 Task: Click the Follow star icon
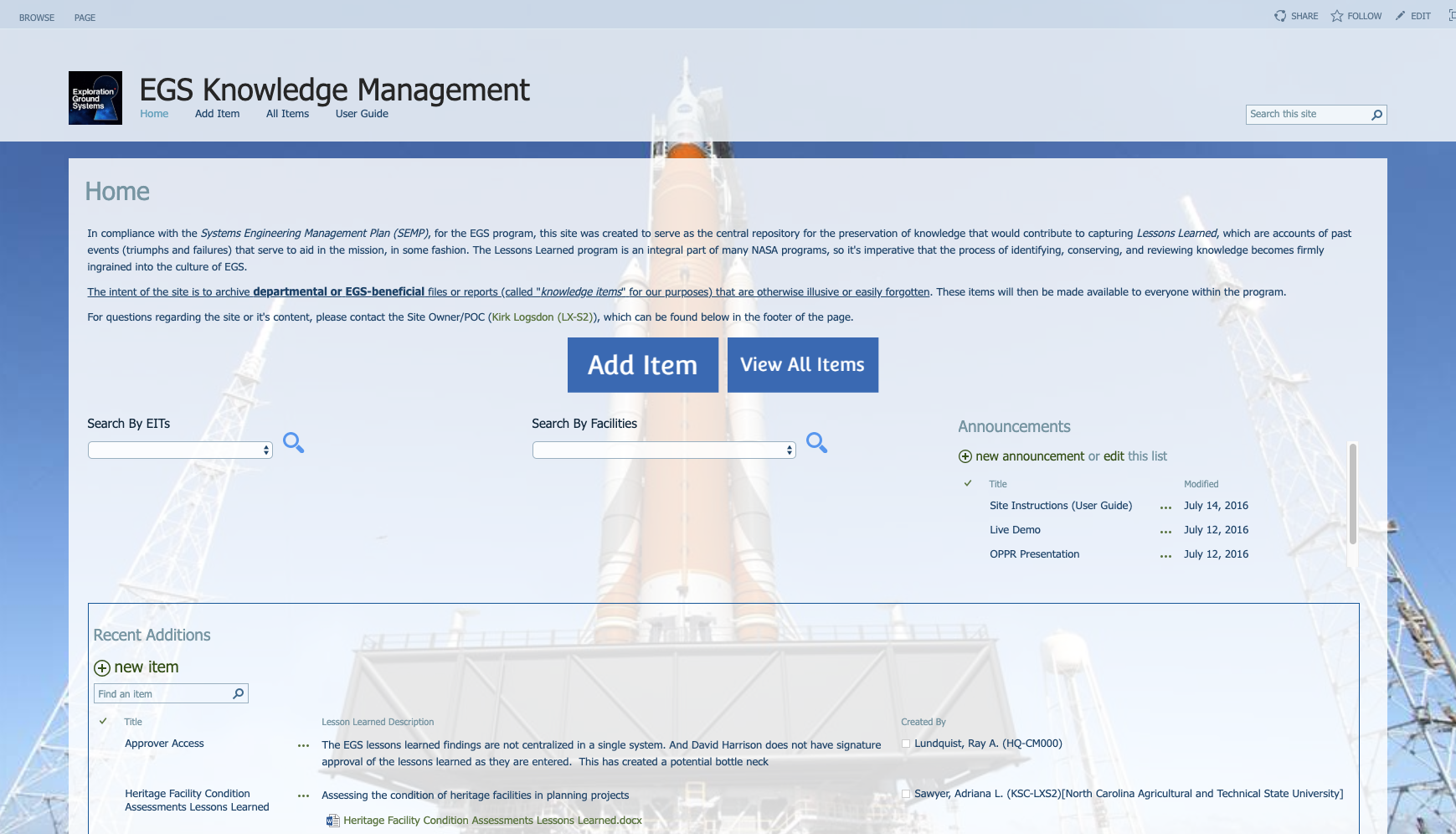point(1335,15)
